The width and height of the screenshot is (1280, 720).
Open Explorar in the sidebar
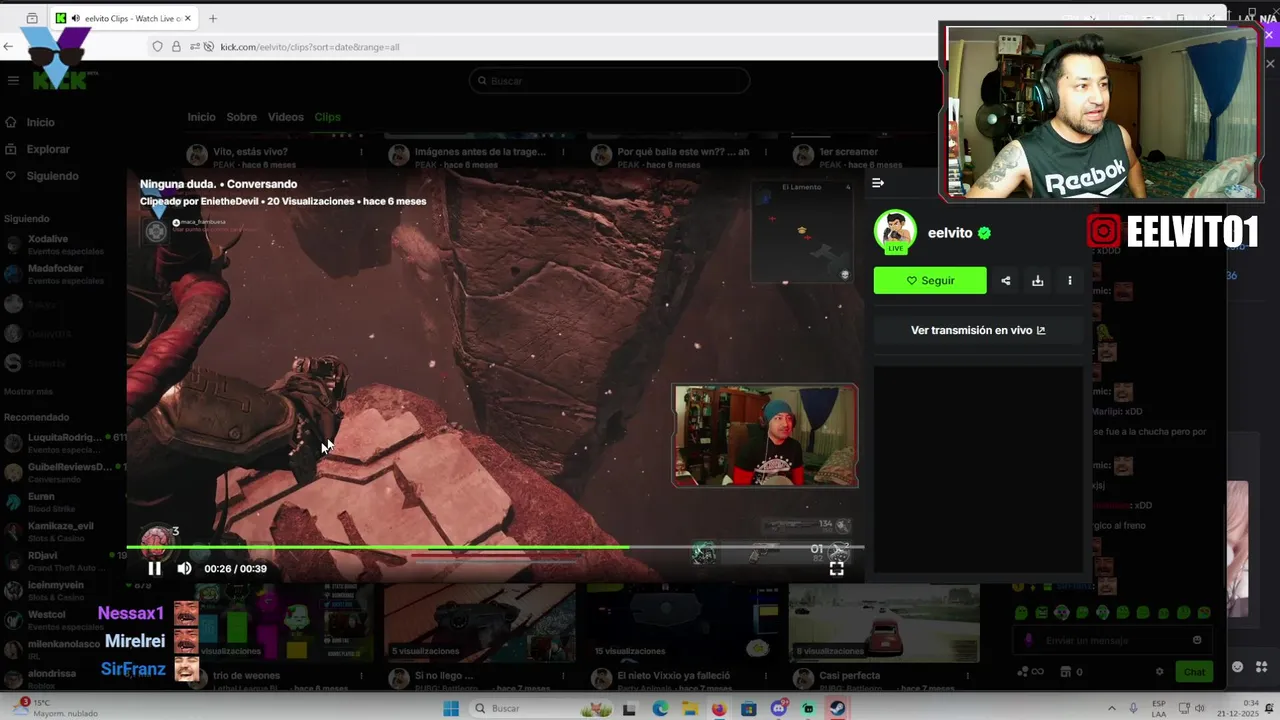click(x=48, y=149)
